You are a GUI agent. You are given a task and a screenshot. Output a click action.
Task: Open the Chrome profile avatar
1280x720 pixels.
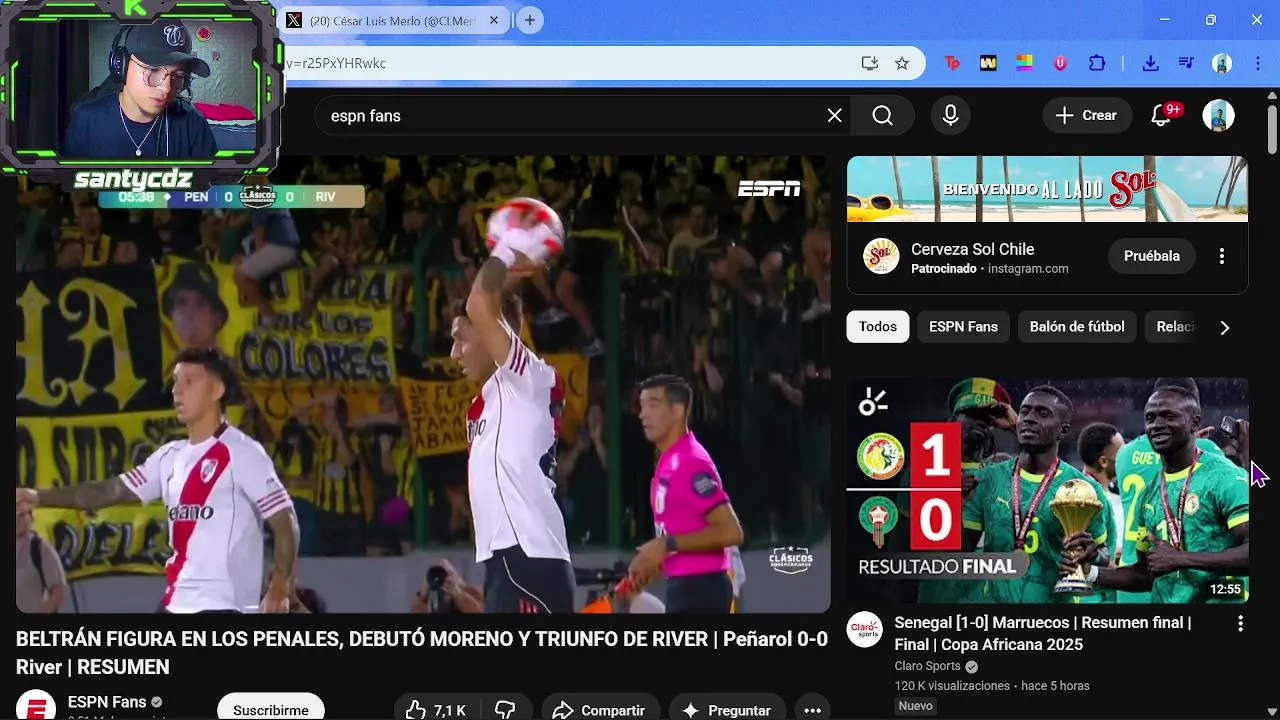click(1222, 63)
